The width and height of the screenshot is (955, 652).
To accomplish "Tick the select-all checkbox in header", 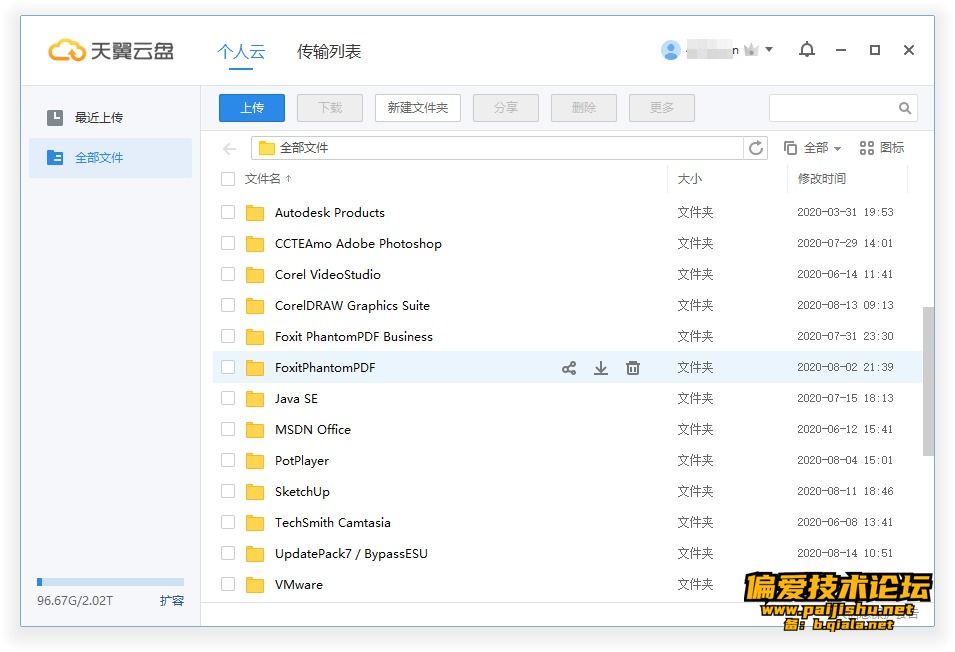I will [x=228, y=179].
